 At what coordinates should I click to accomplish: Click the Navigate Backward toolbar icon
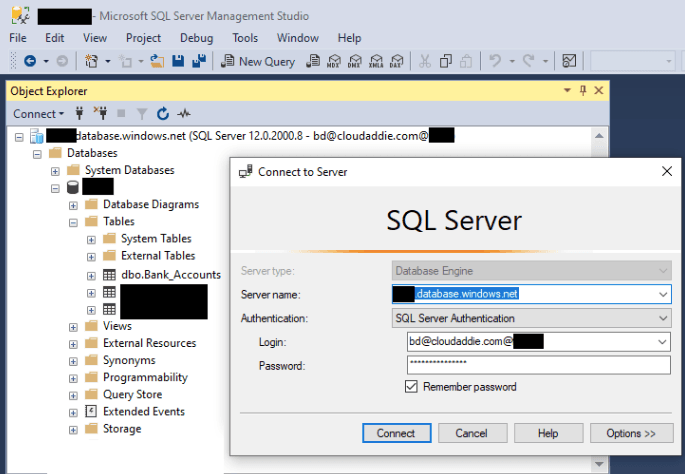(30, 61)
